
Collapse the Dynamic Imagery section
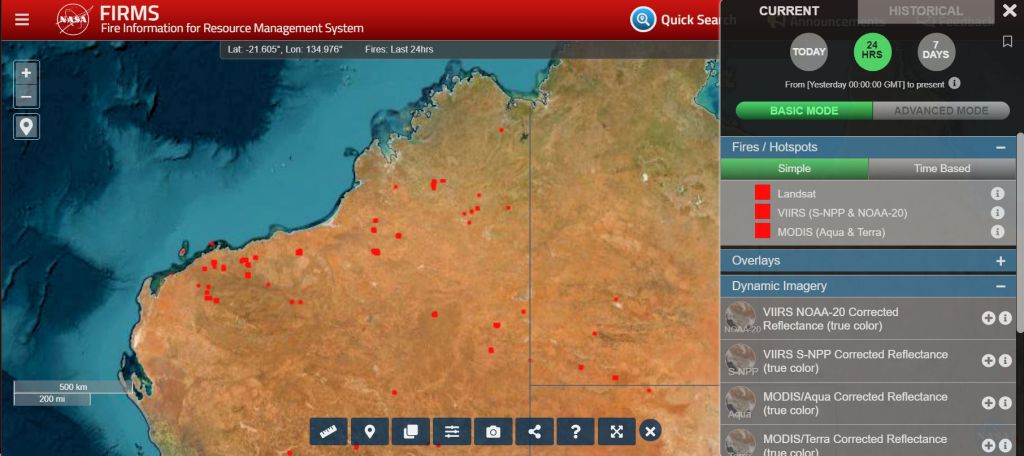pyautogui.click(x=1000, y=286)
